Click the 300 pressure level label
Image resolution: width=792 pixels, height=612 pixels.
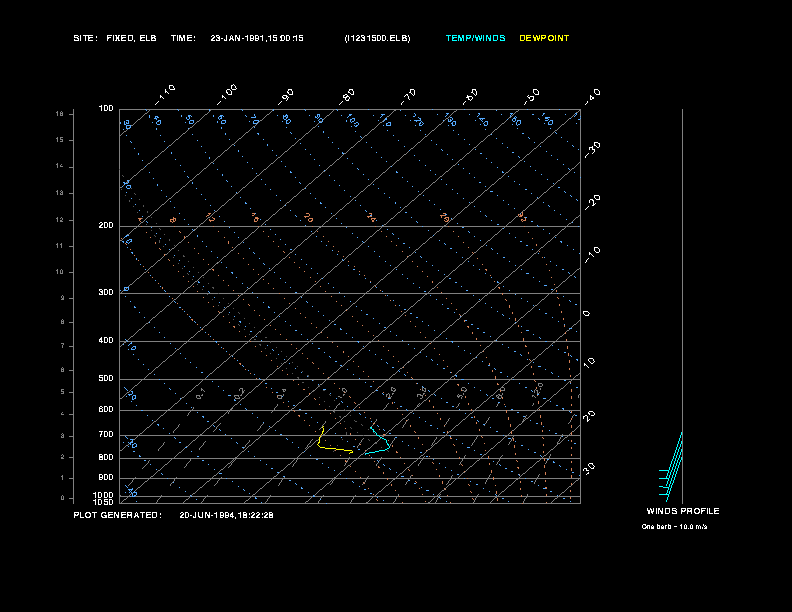coord(106,292)
